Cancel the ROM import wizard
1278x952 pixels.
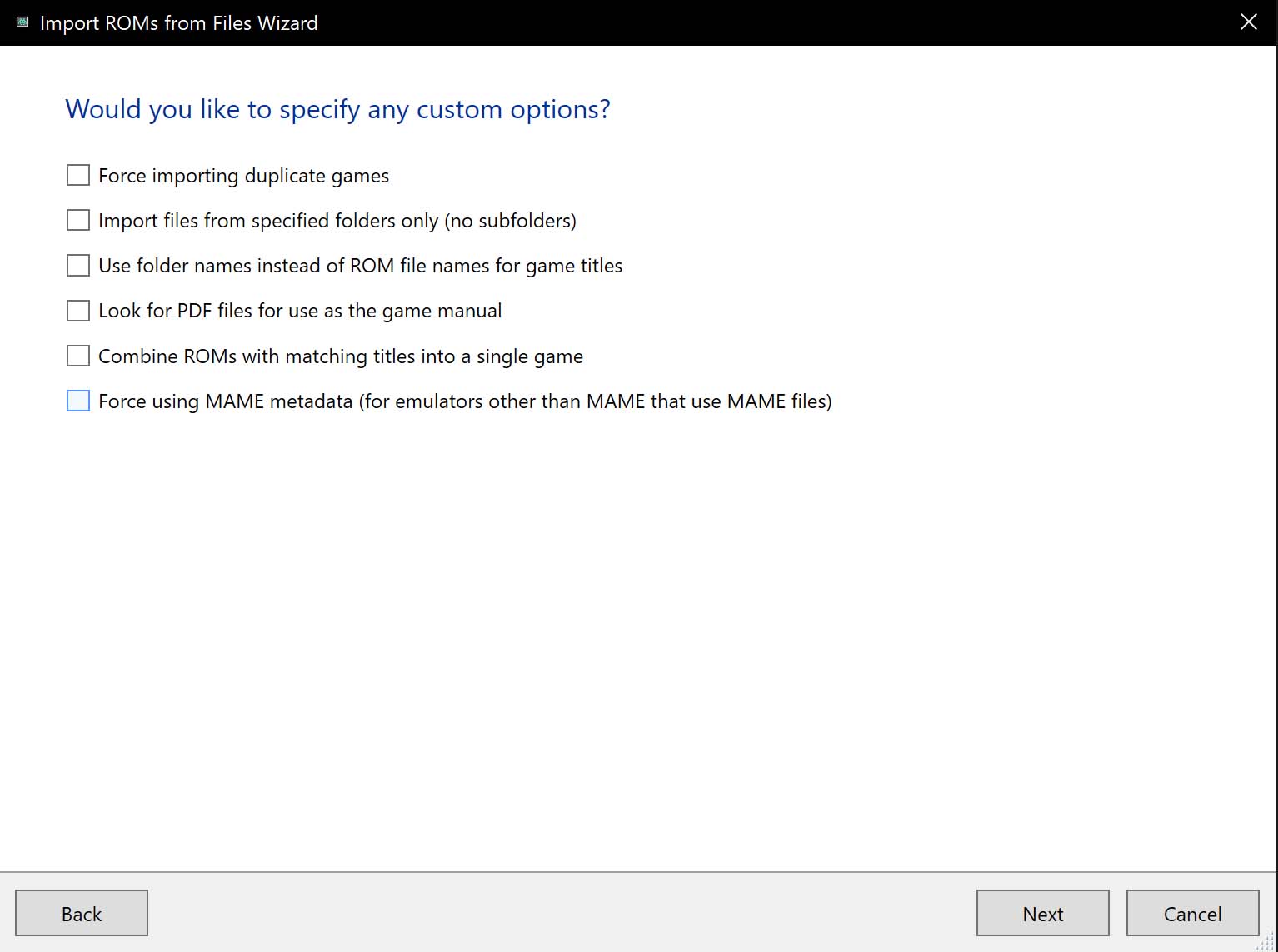(x=1192, y=913)
